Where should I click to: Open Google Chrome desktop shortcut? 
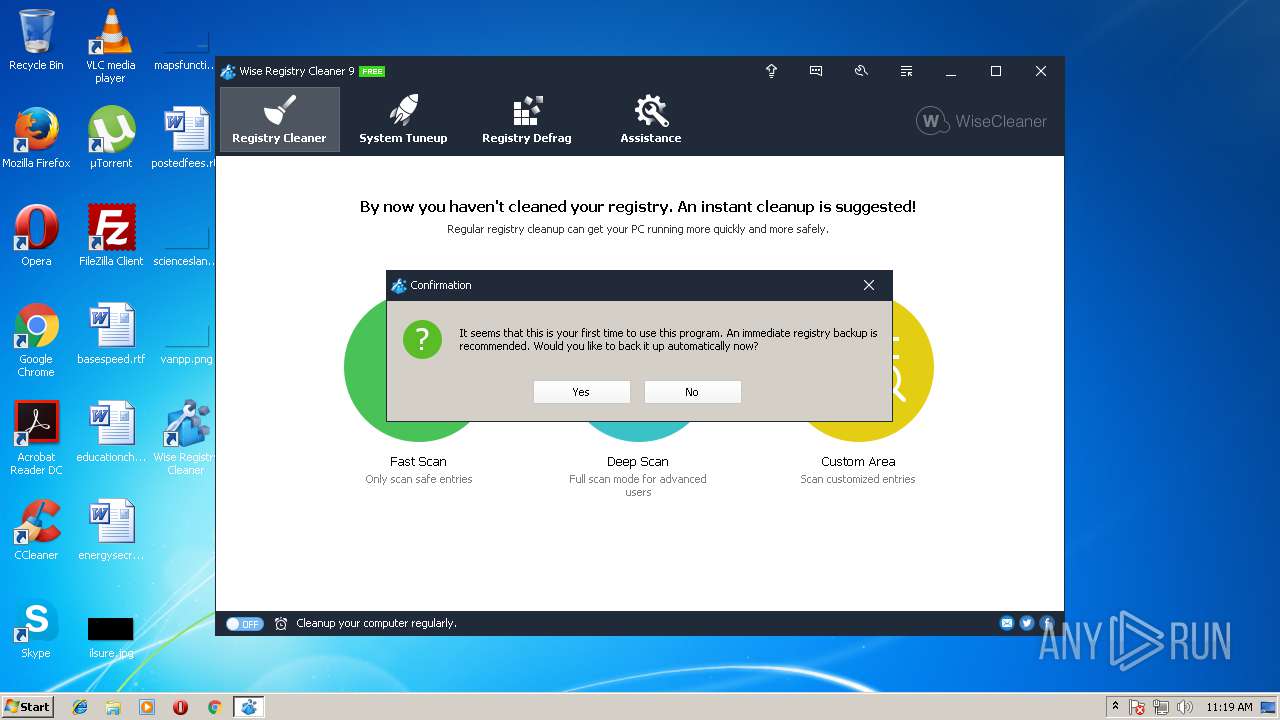[36, 340]
